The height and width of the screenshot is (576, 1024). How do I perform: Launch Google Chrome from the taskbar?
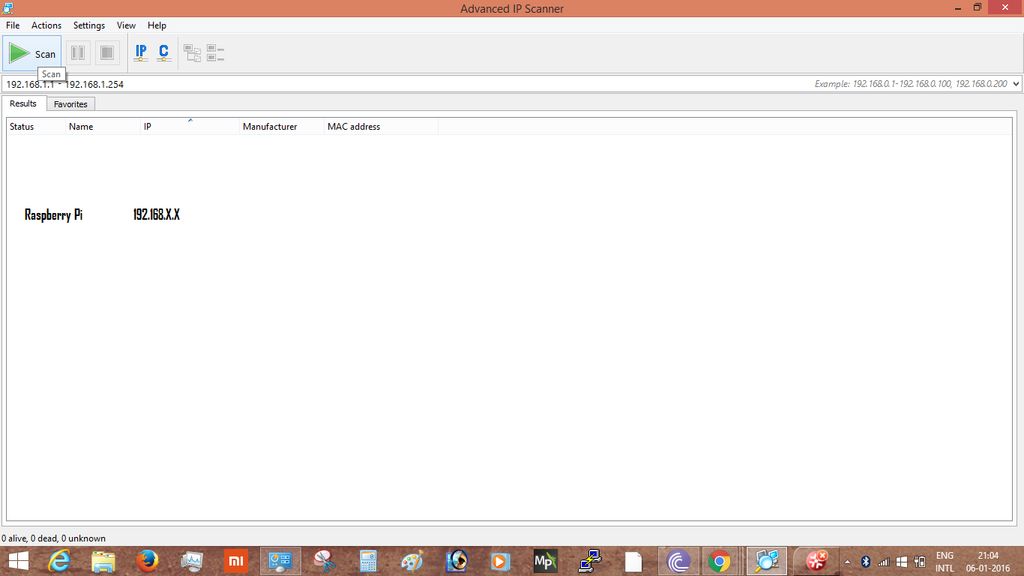[720, 561]
